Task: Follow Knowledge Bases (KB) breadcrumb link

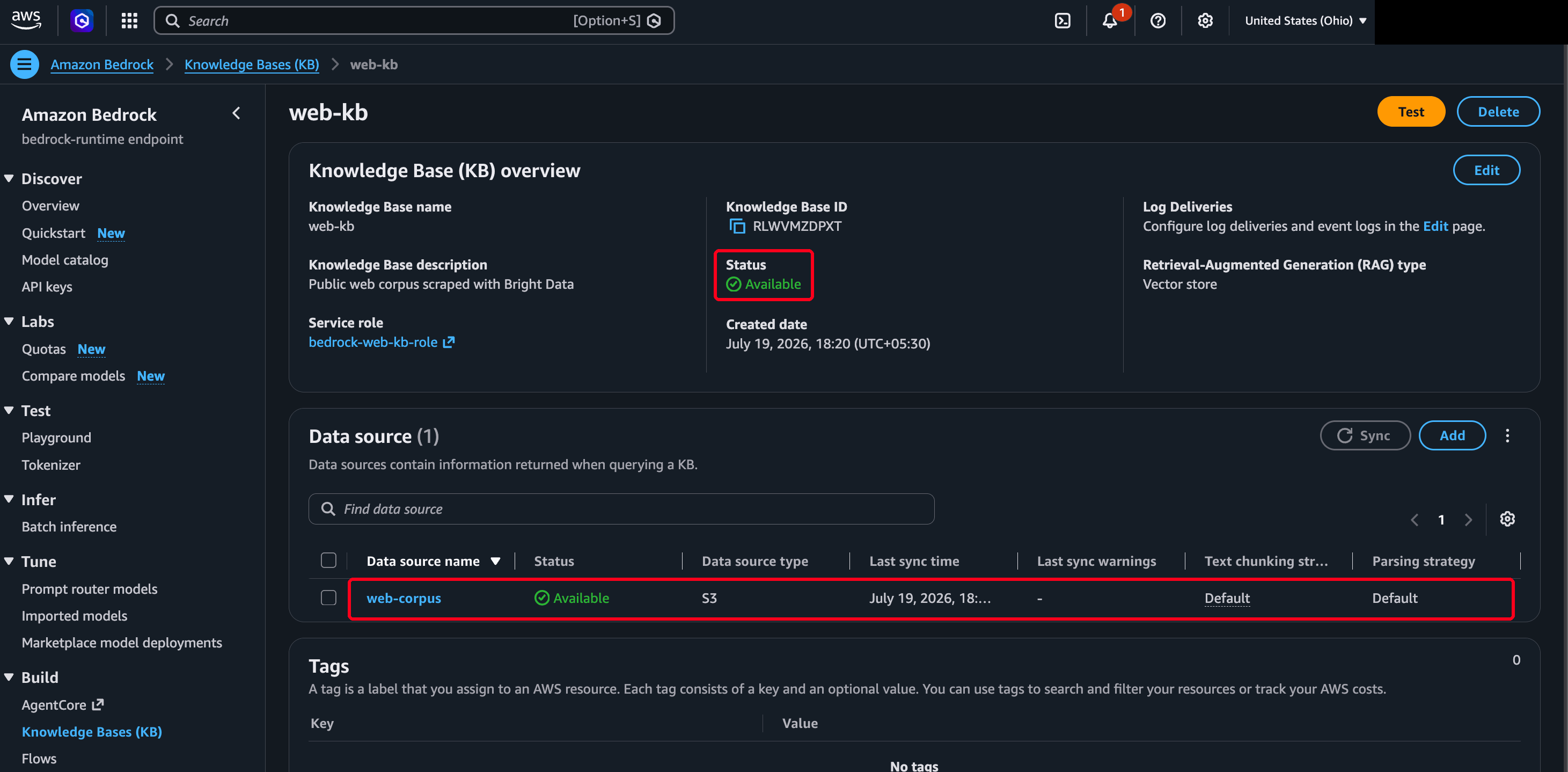Action: point(251,64)
